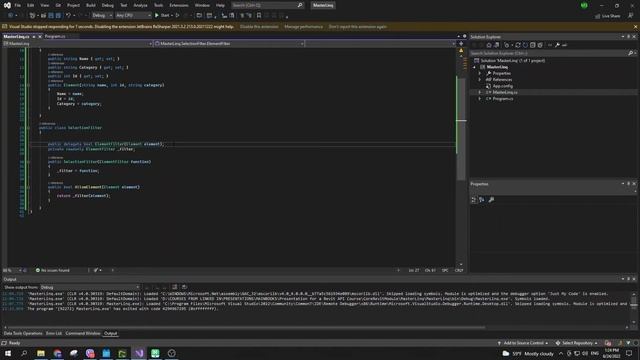Image resolution: width=640 pixels, height=360 pixels.
Task: Click the Start Without Debugging outline arrow
Action: pos(178,16)
